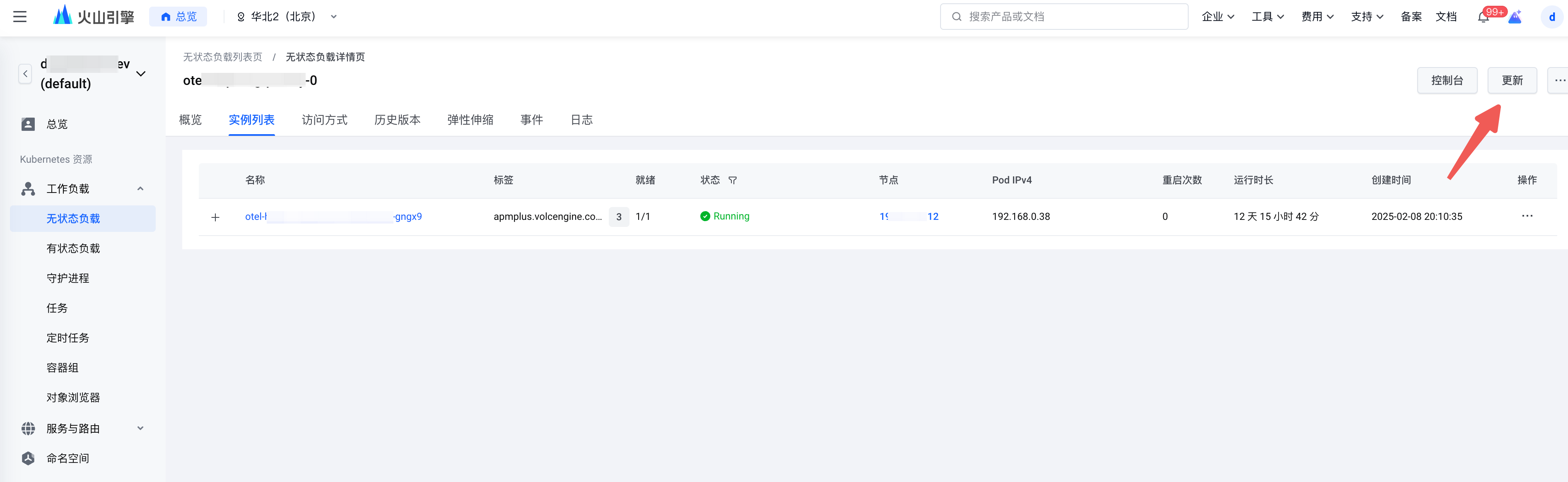The height and width of the screenshot is (482, 1568).
Task: Open the more actions ellipsis beside 更新
Action: (1559, 80)
